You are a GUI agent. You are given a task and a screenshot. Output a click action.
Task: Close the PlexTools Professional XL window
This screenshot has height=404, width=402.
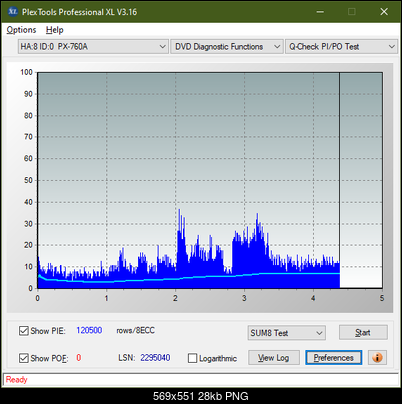(384, 12)
